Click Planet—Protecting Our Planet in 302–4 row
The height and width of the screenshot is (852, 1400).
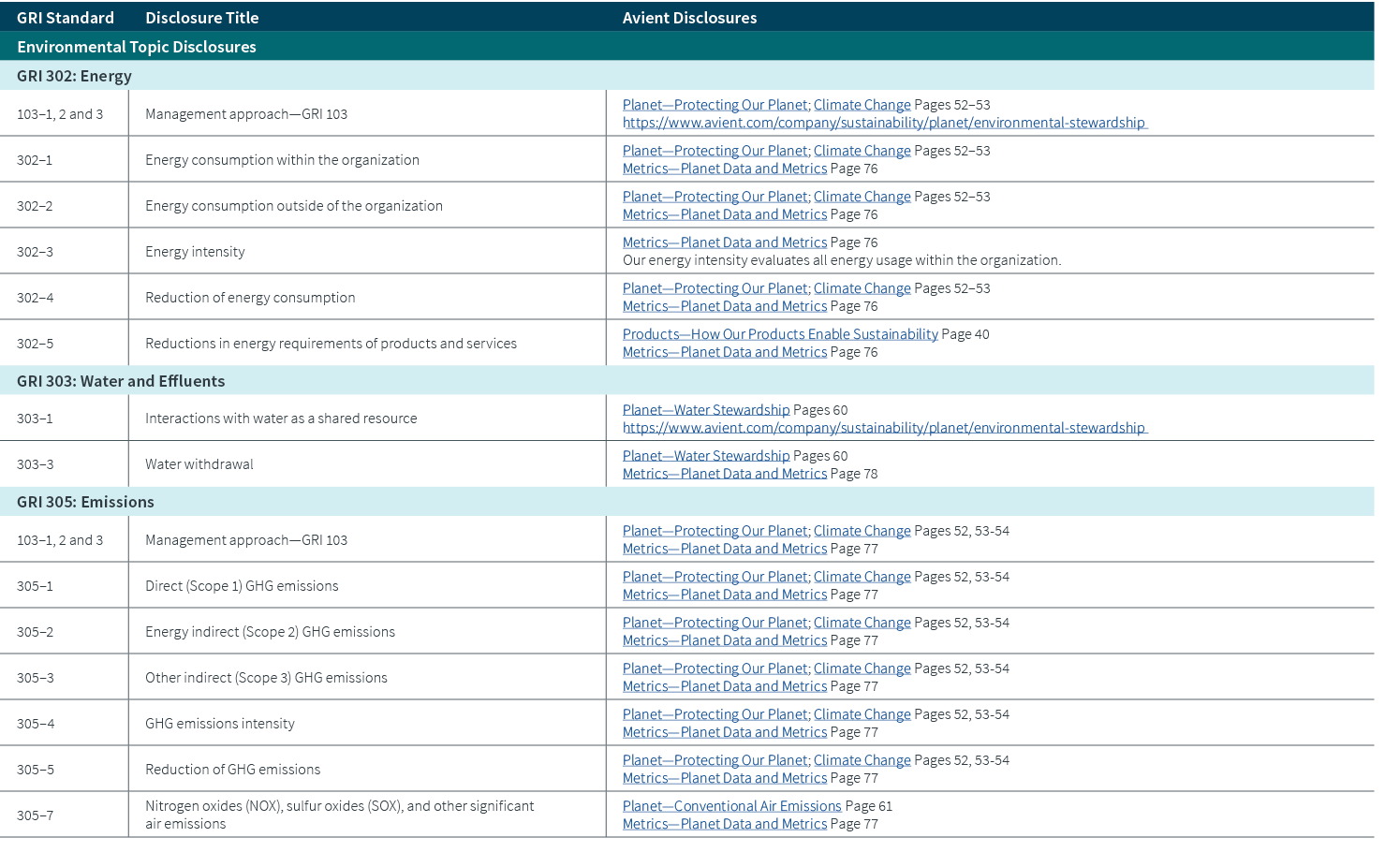click(715, 288)
